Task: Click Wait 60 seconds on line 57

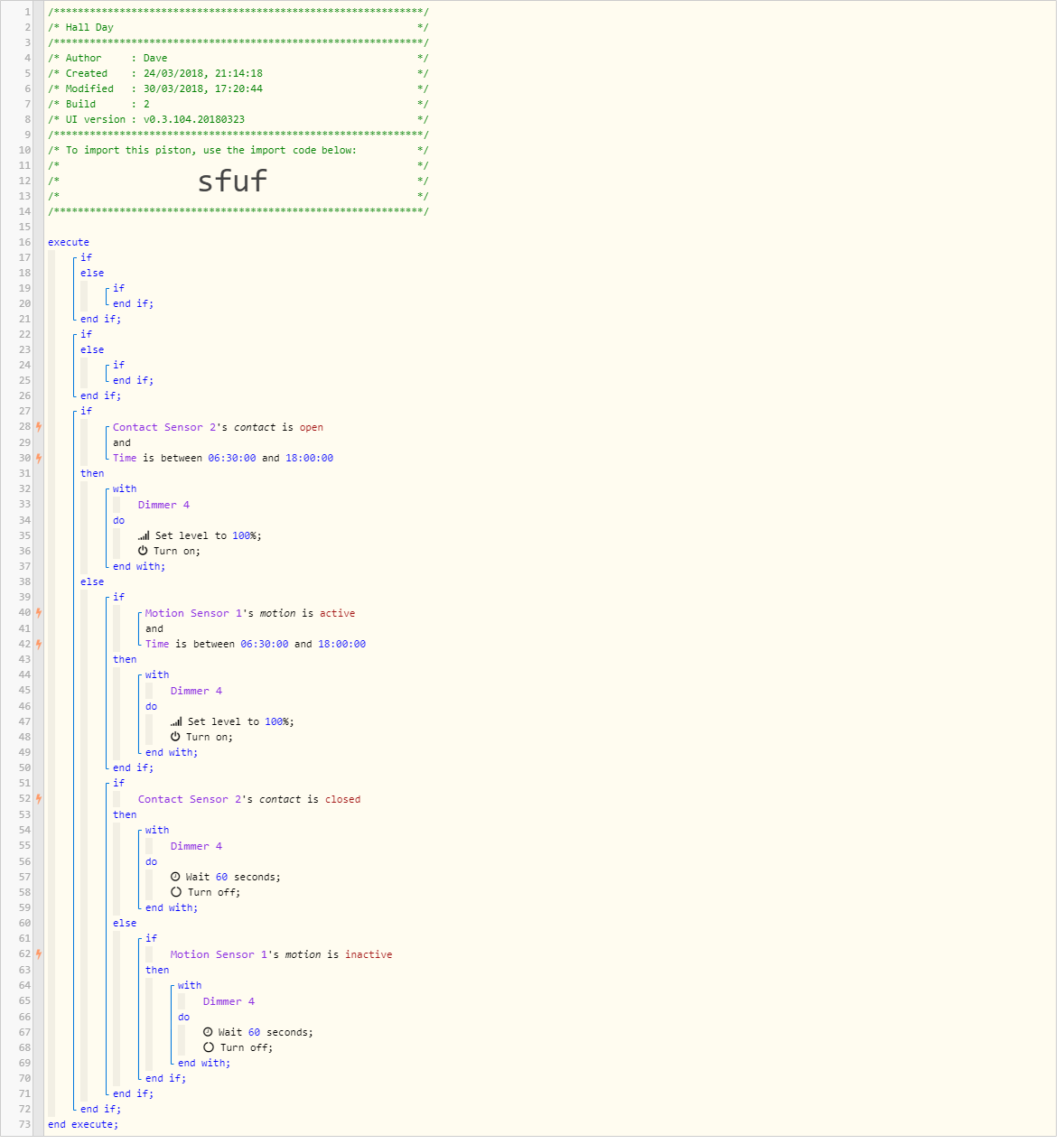Action: pos(233,877)
